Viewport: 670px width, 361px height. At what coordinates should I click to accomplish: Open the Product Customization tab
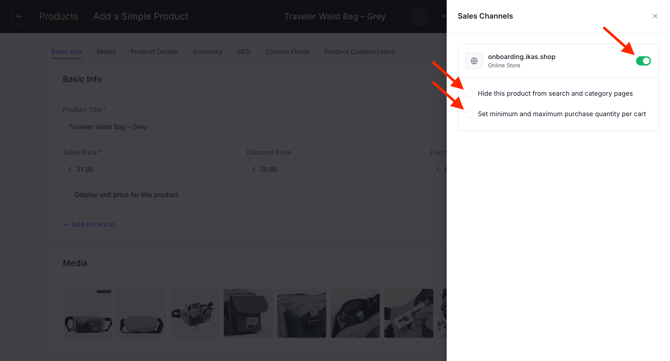(x=360, y=52)
